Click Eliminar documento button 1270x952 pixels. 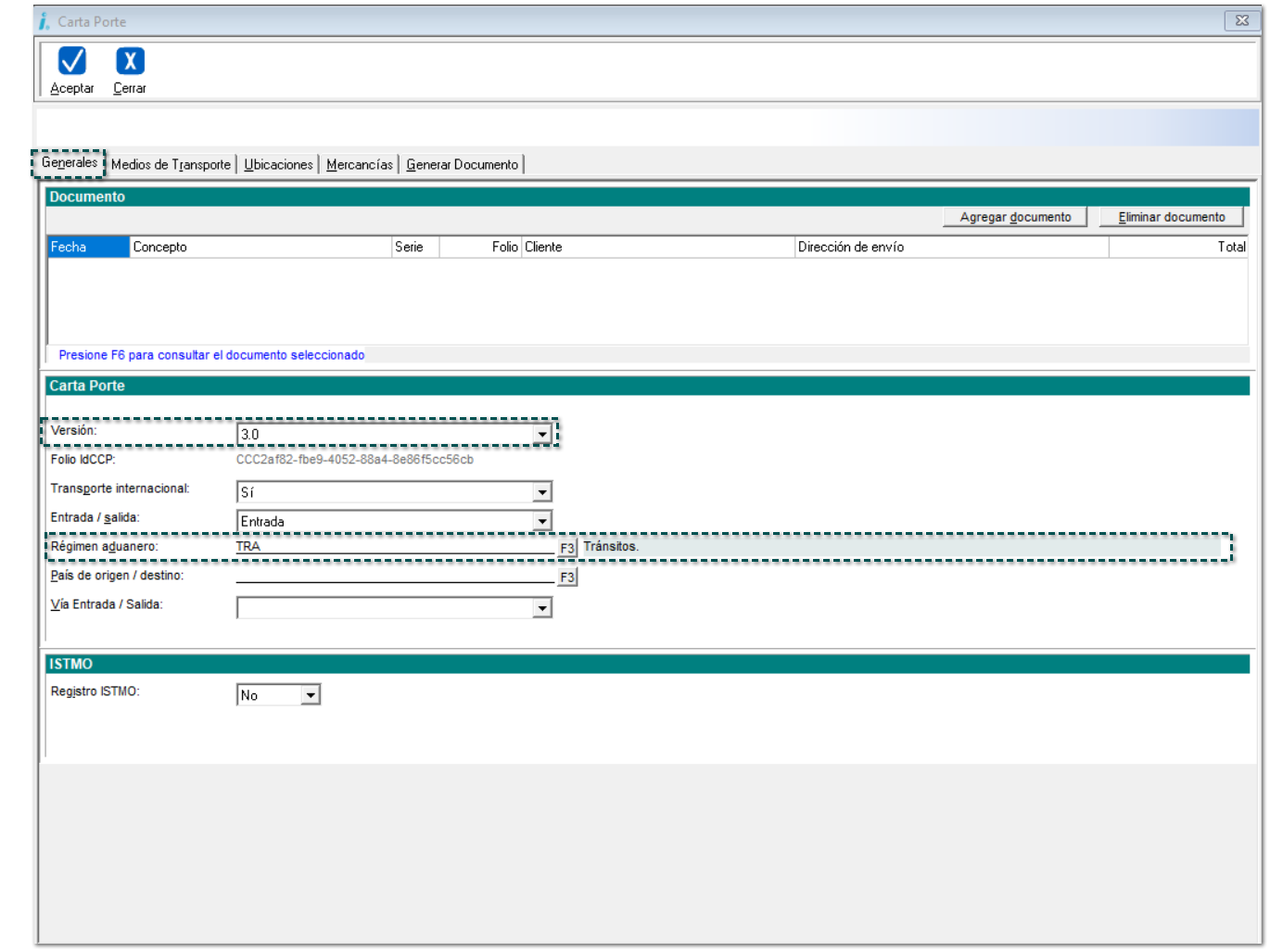pos(1171,217)
